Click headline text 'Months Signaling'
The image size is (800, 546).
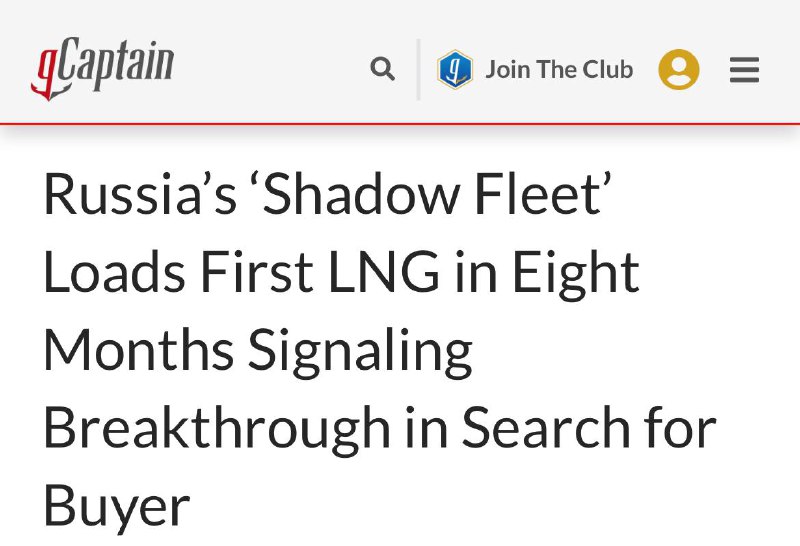(x=258, y=352)
